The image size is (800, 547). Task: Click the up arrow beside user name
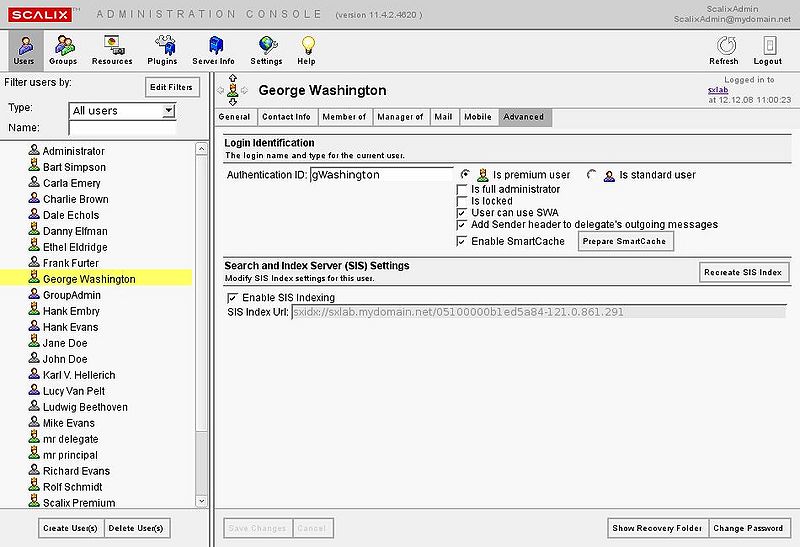click(234, 80)
